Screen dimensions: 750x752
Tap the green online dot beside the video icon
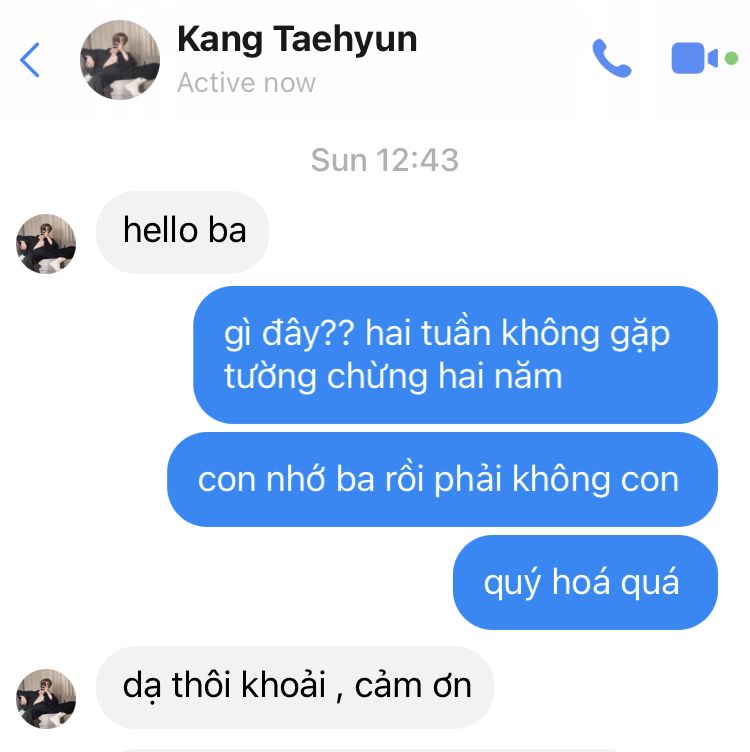(731, 58)
